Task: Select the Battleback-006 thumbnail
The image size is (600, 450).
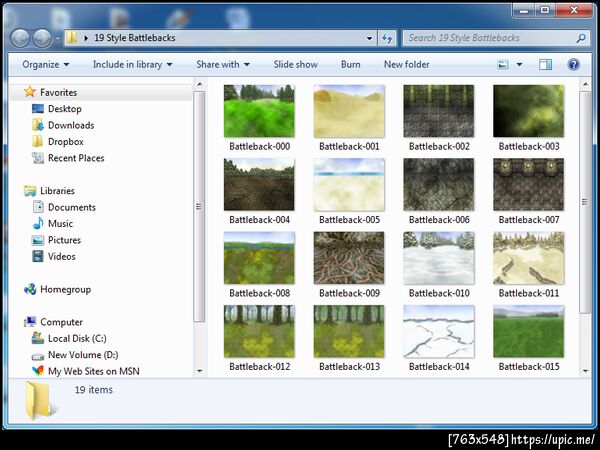Action: [x=439, y=184]
